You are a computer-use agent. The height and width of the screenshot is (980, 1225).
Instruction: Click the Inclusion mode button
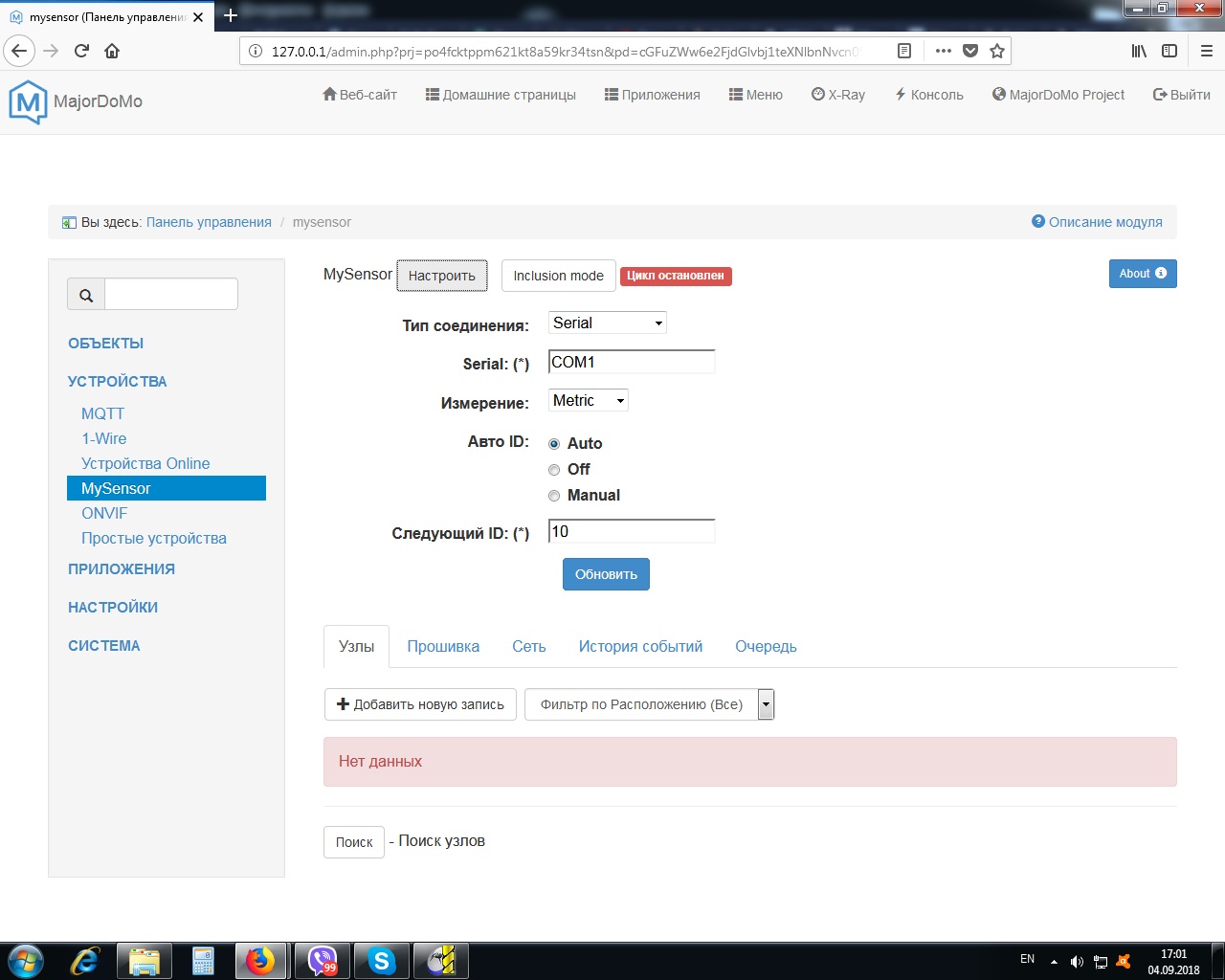pyautogui.click(x=559, y=276)
